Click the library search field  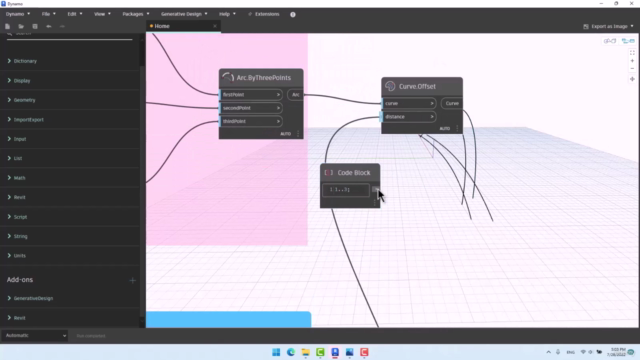(70, 35)
